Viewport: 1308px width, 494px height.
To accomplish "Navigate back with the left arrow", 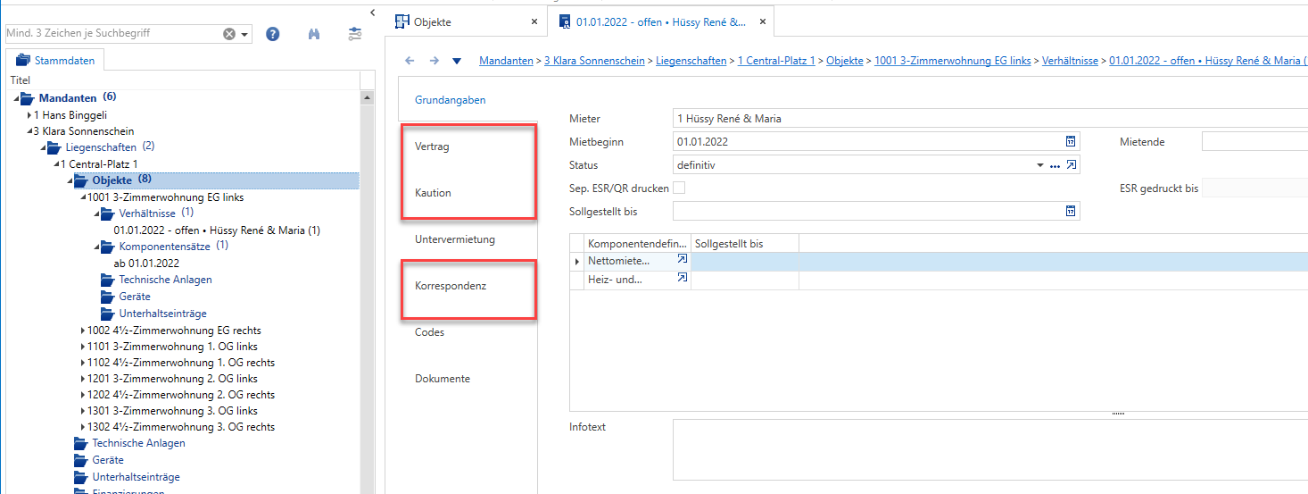I will click(x=409, y=61).
